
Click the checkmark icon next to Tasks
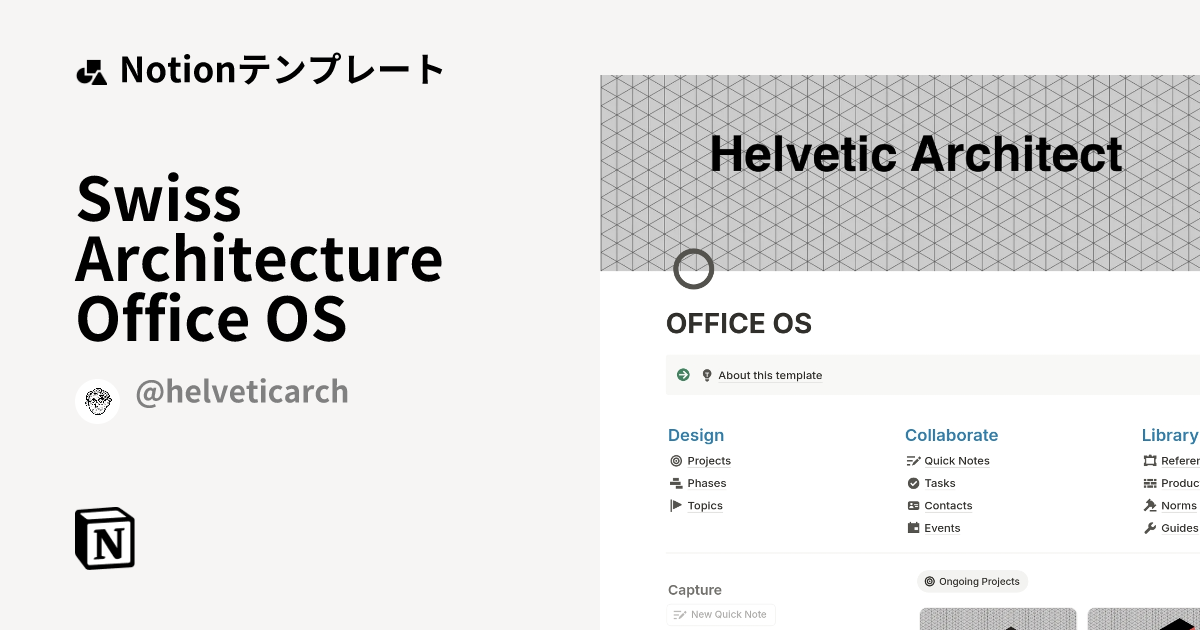[x=913, y=483]
